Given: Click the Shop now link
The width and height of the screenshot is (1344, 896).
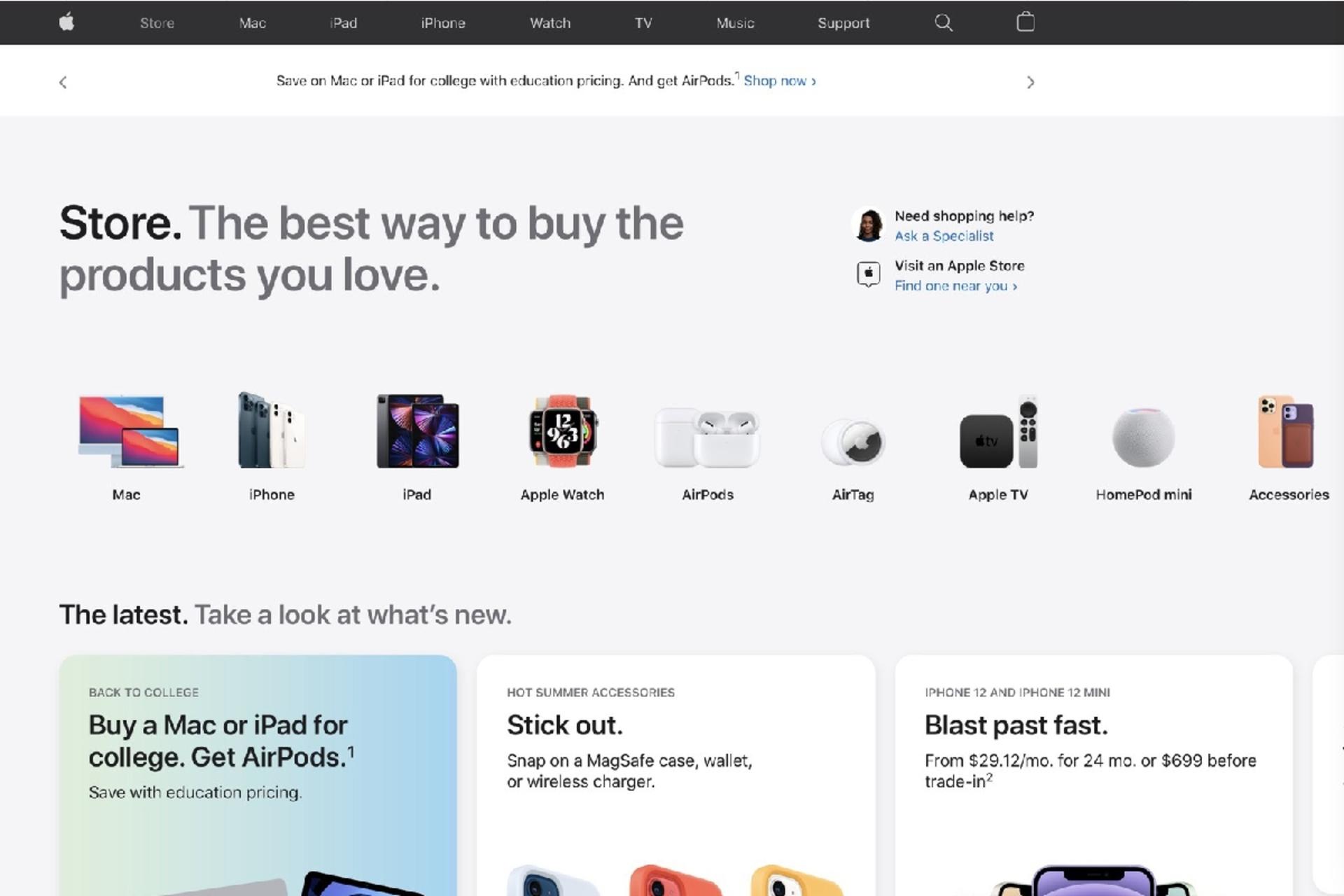Looking at the screenshot, I should [780, 81].
